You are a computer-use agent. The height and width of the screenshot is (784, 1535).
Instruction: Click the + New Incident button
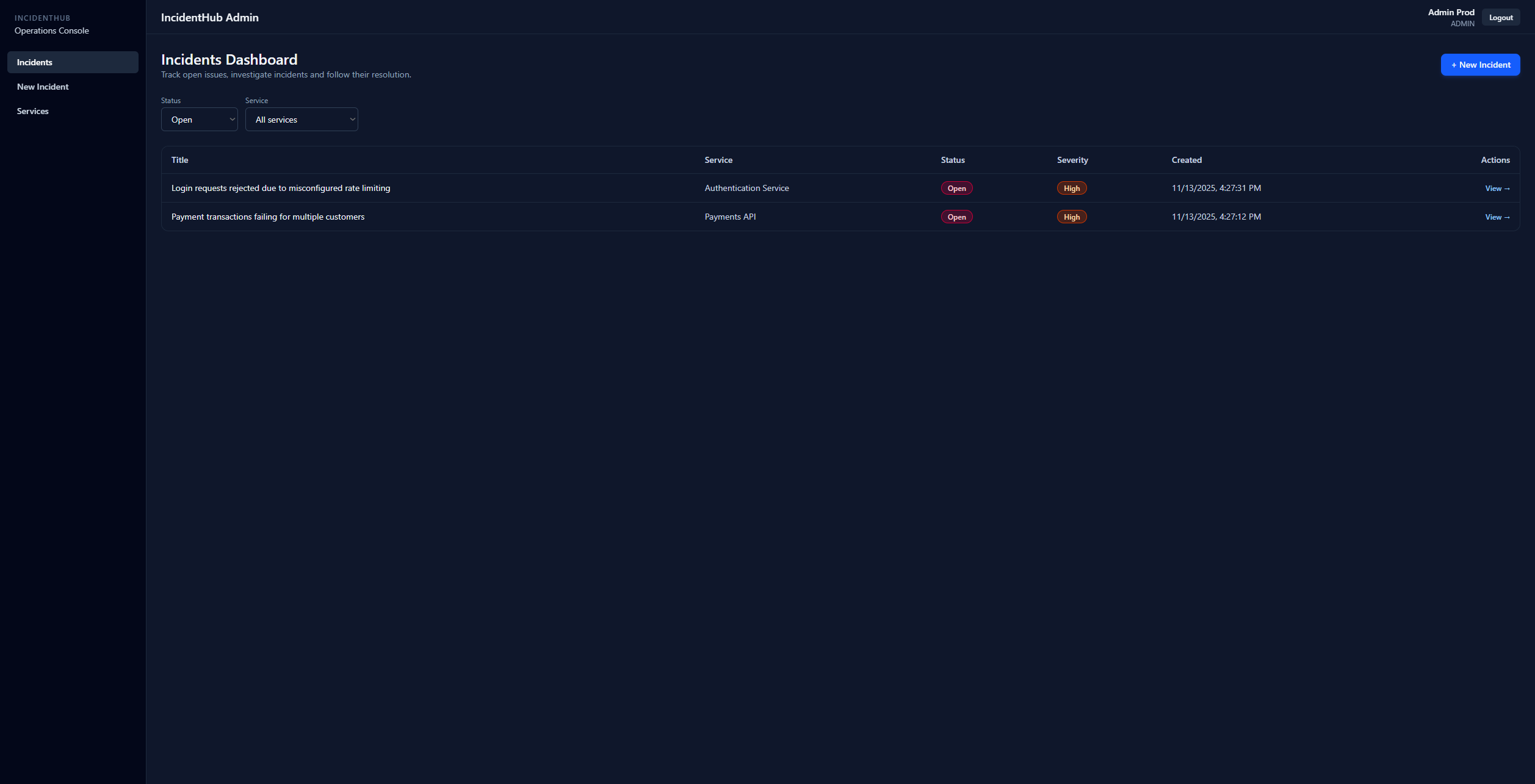(x=1480, y=64)
